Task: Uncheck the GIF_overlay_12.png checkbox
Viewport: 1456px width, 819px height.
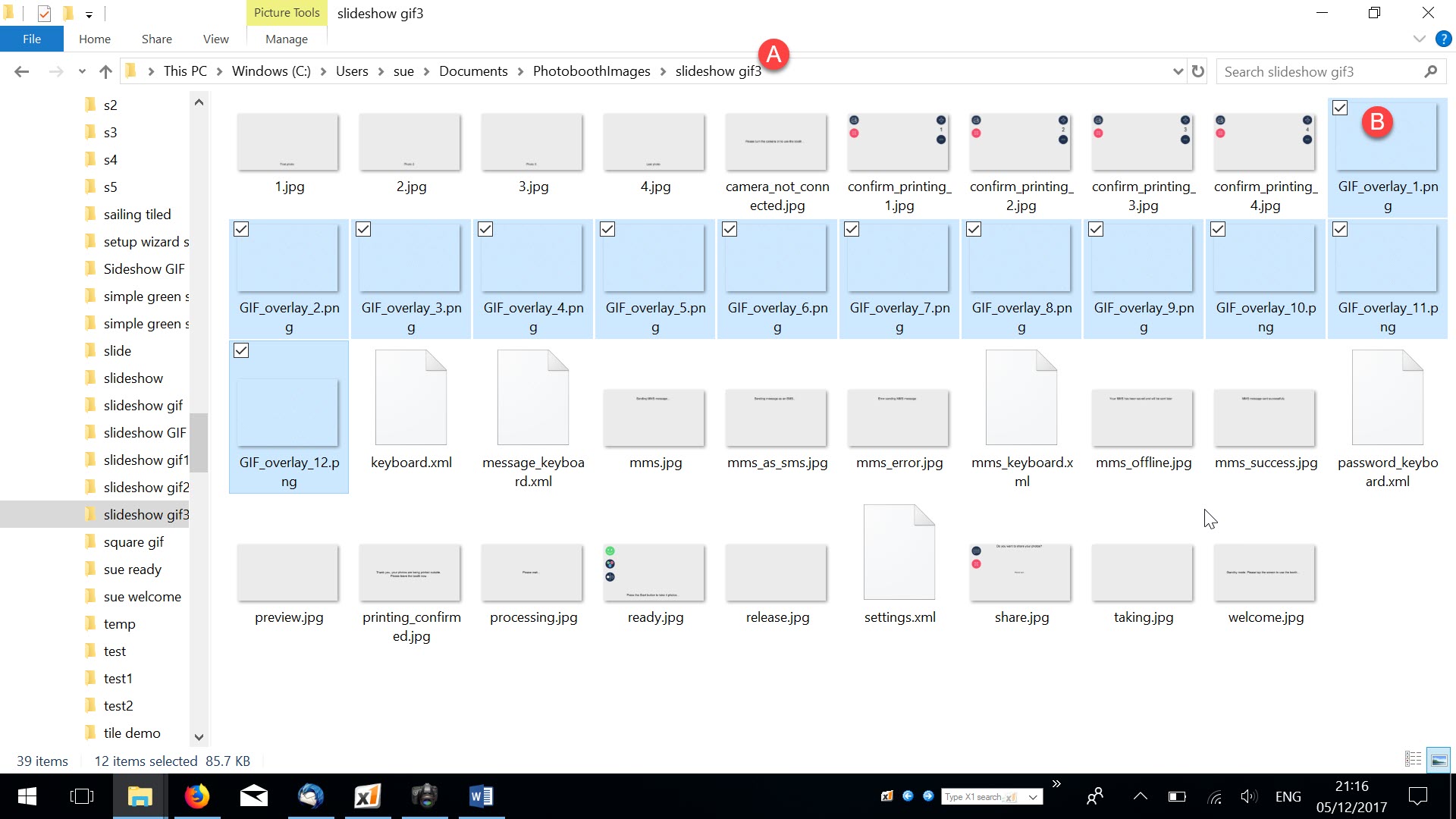Action: click(x=241, y=350)
